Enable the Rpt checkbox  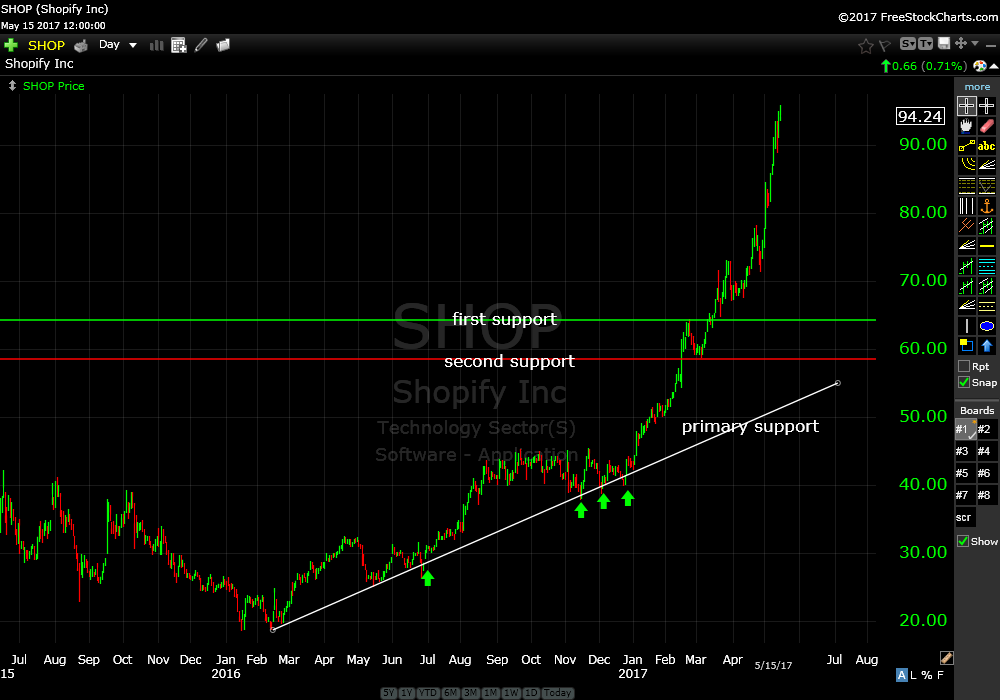point(964,366)
